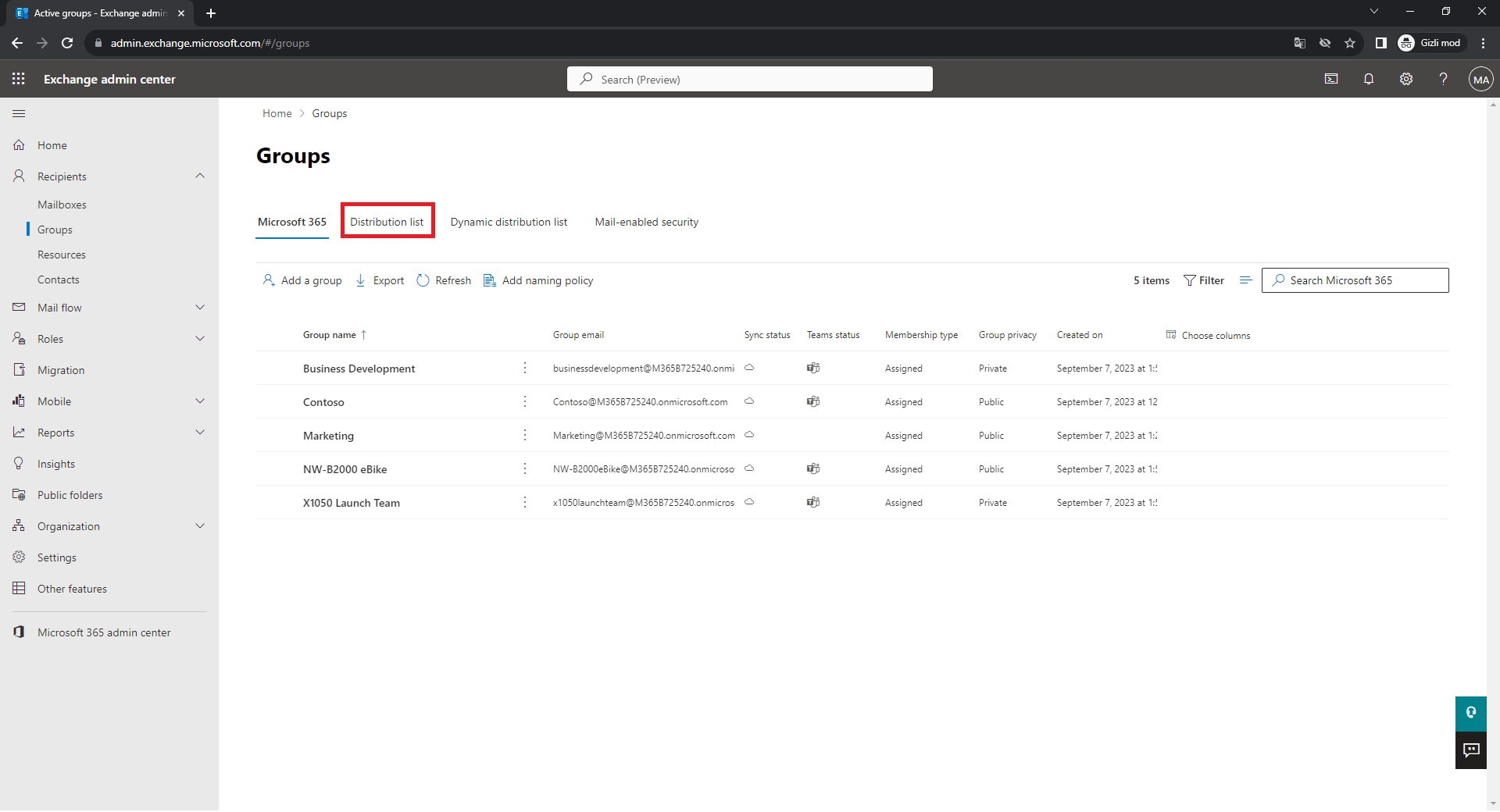Image resolution: width=1500 pixels, height=812 pixels.
Task: Click the Add a group button
Action: click(x=302, y=280)
